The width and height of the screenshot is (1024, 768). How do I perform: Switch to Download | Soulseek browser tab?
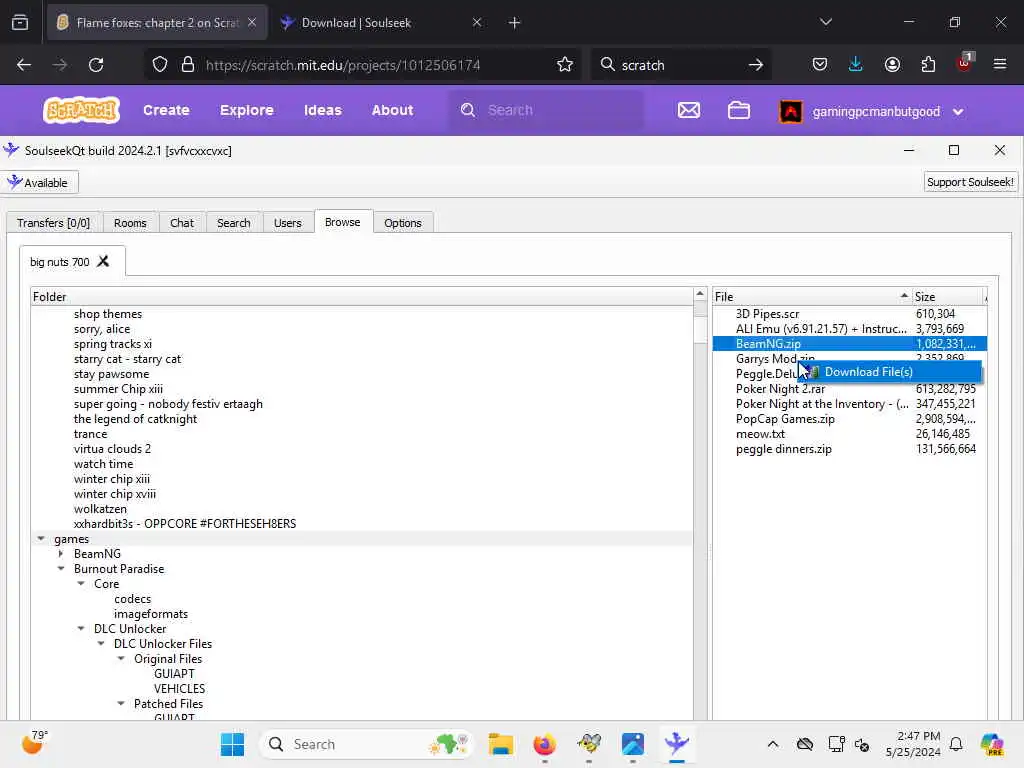[x=381, y=23]
